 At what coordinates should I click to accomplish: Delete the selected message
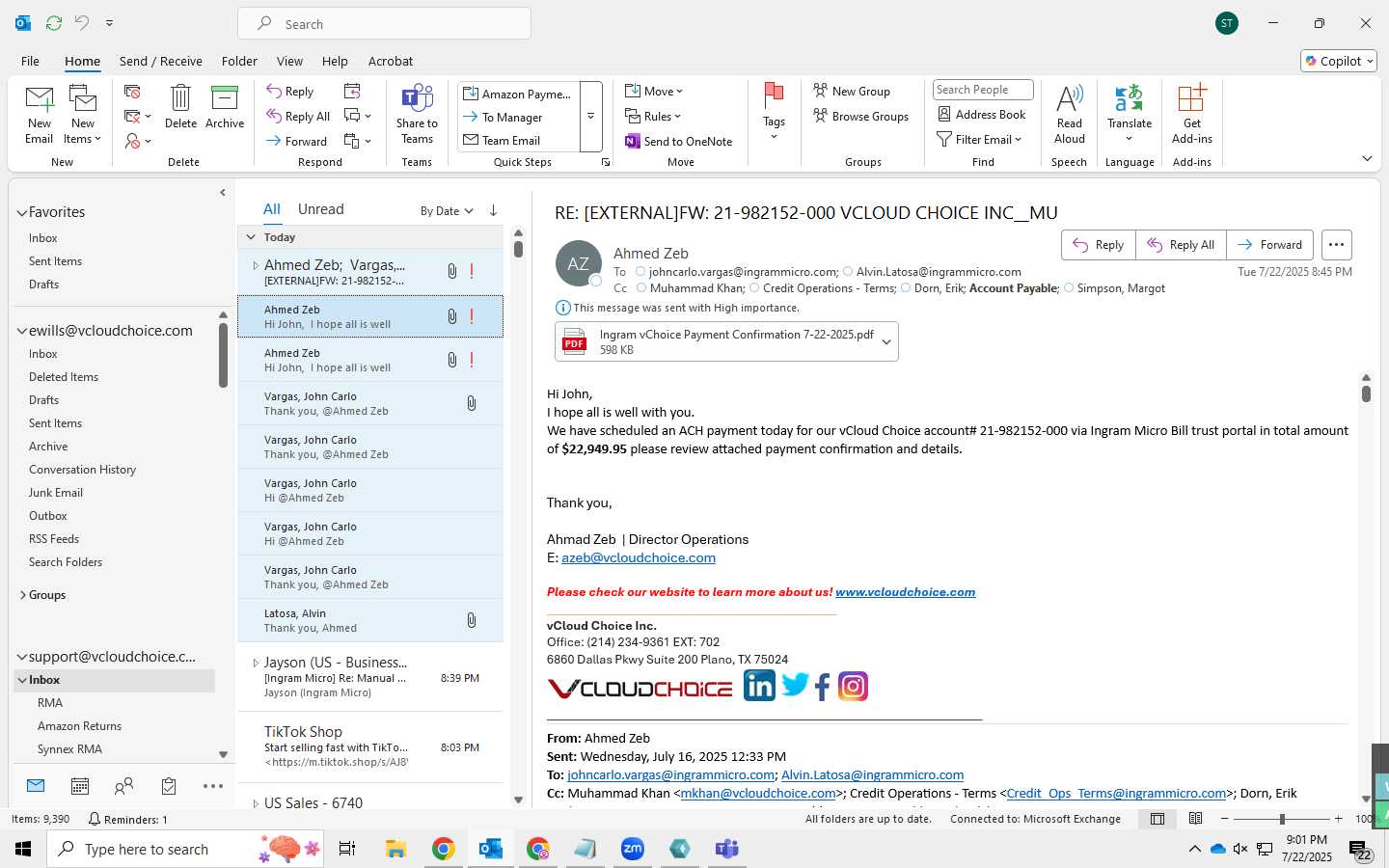(180, 107)
